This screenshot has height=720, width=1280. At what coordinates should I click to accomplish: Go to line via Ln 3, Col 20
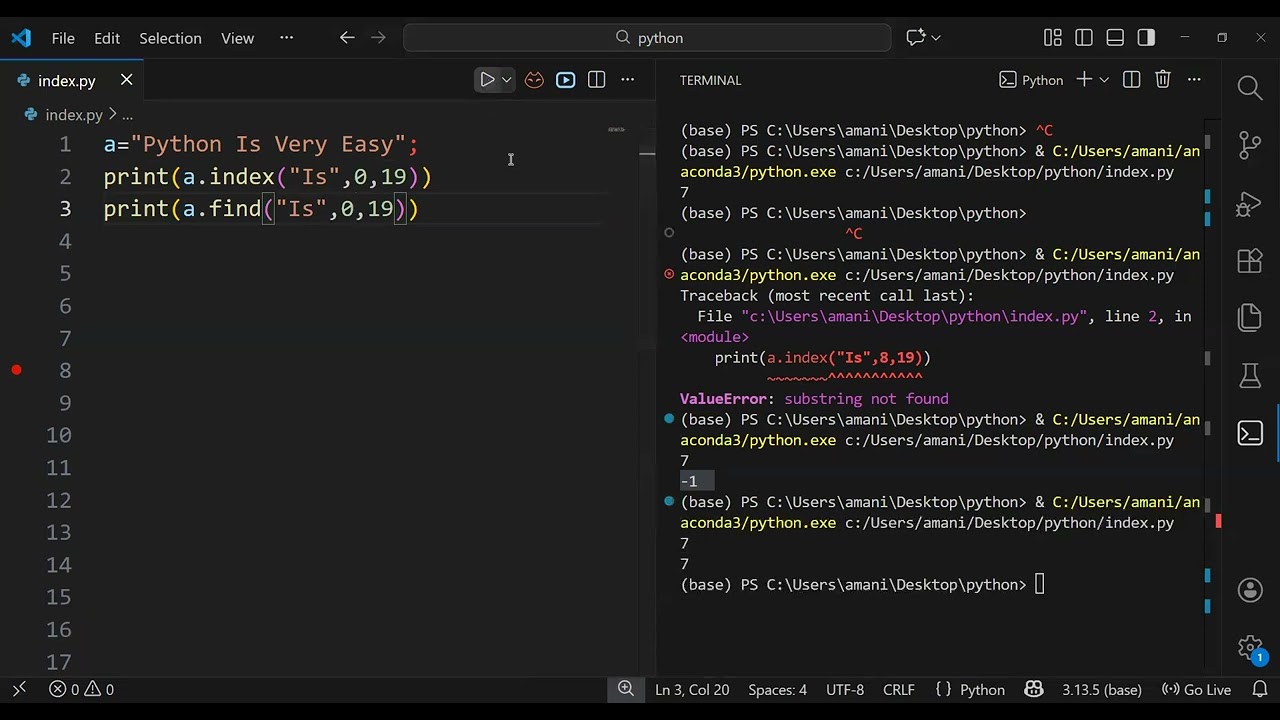(692, 689)
